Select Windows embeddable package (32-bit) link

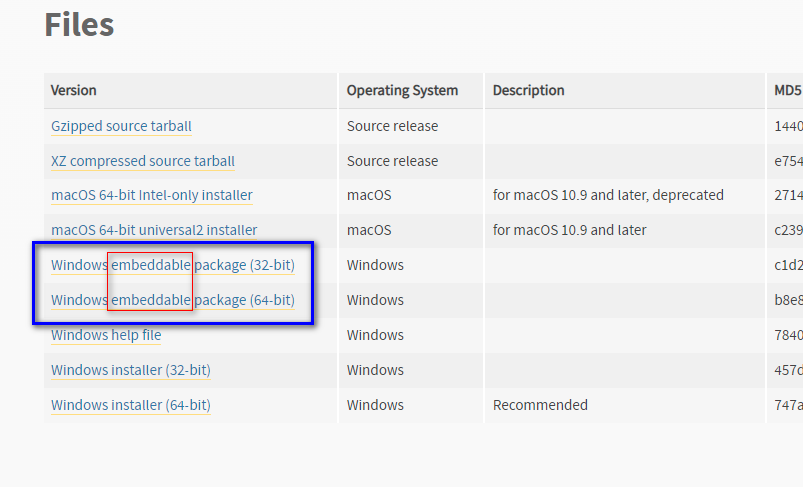click(x=172, y=265)
